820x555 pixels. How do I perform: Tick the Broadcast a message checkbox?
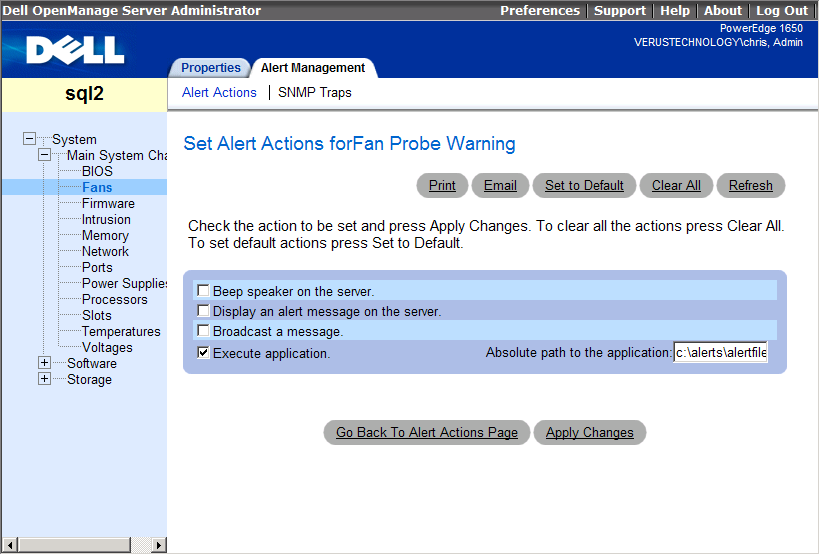coord(204,331)
